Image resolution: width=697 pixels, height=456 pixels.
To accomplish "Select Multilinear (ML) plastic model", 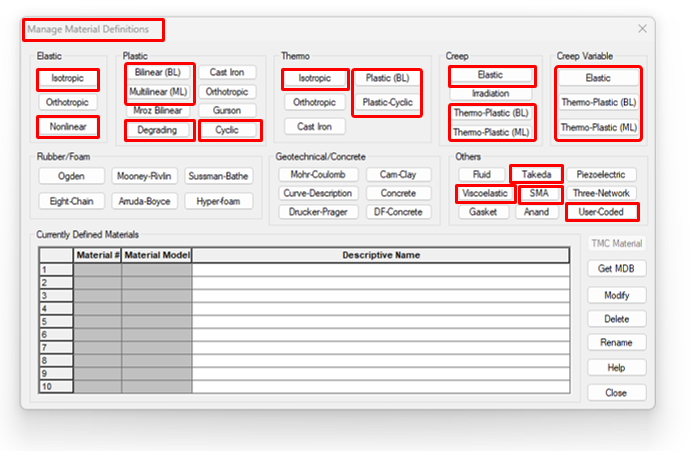I will (x=158, y=92).
